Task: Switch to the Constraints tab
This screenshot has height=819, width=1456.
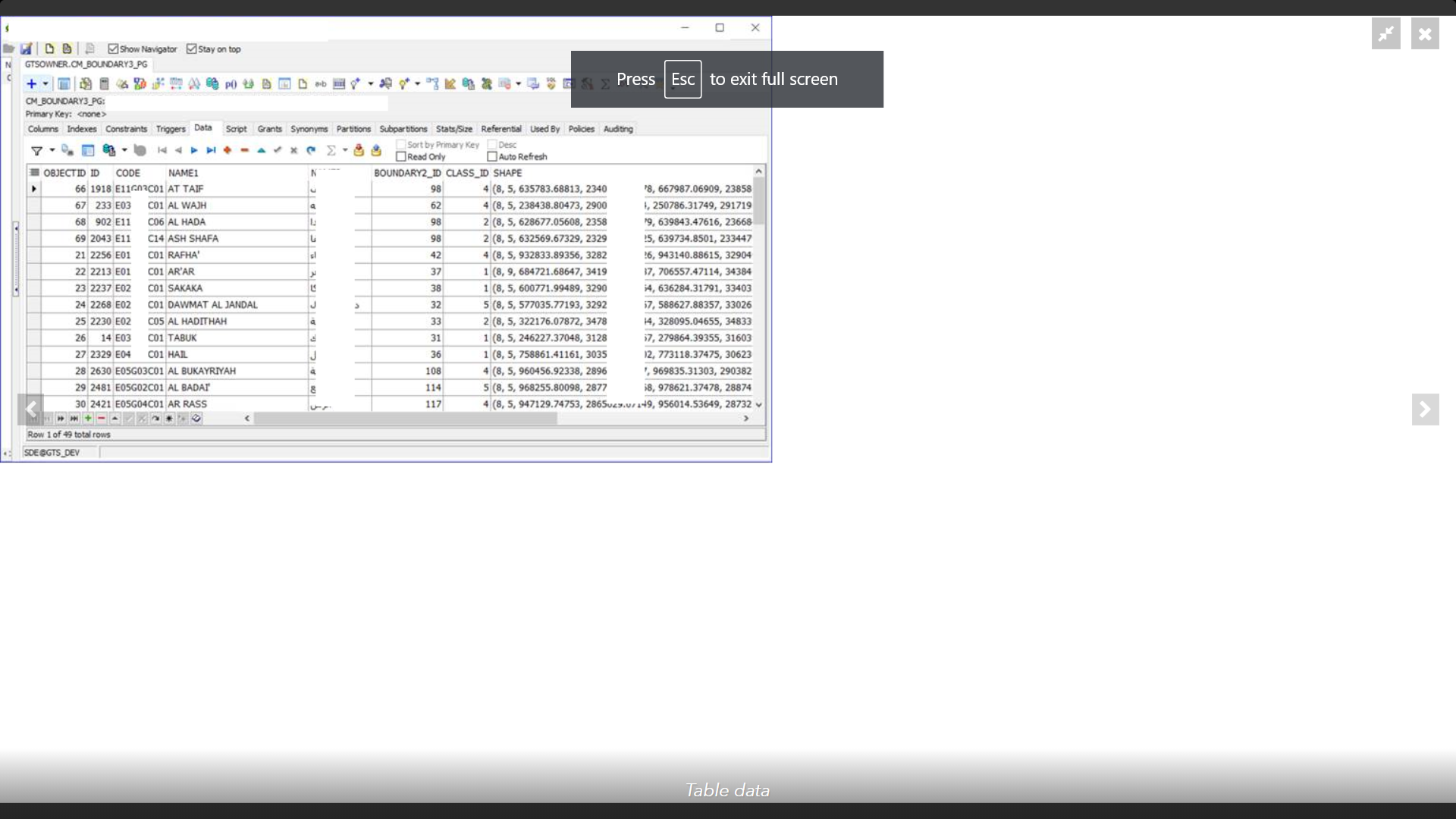Action: pos(126,129)
